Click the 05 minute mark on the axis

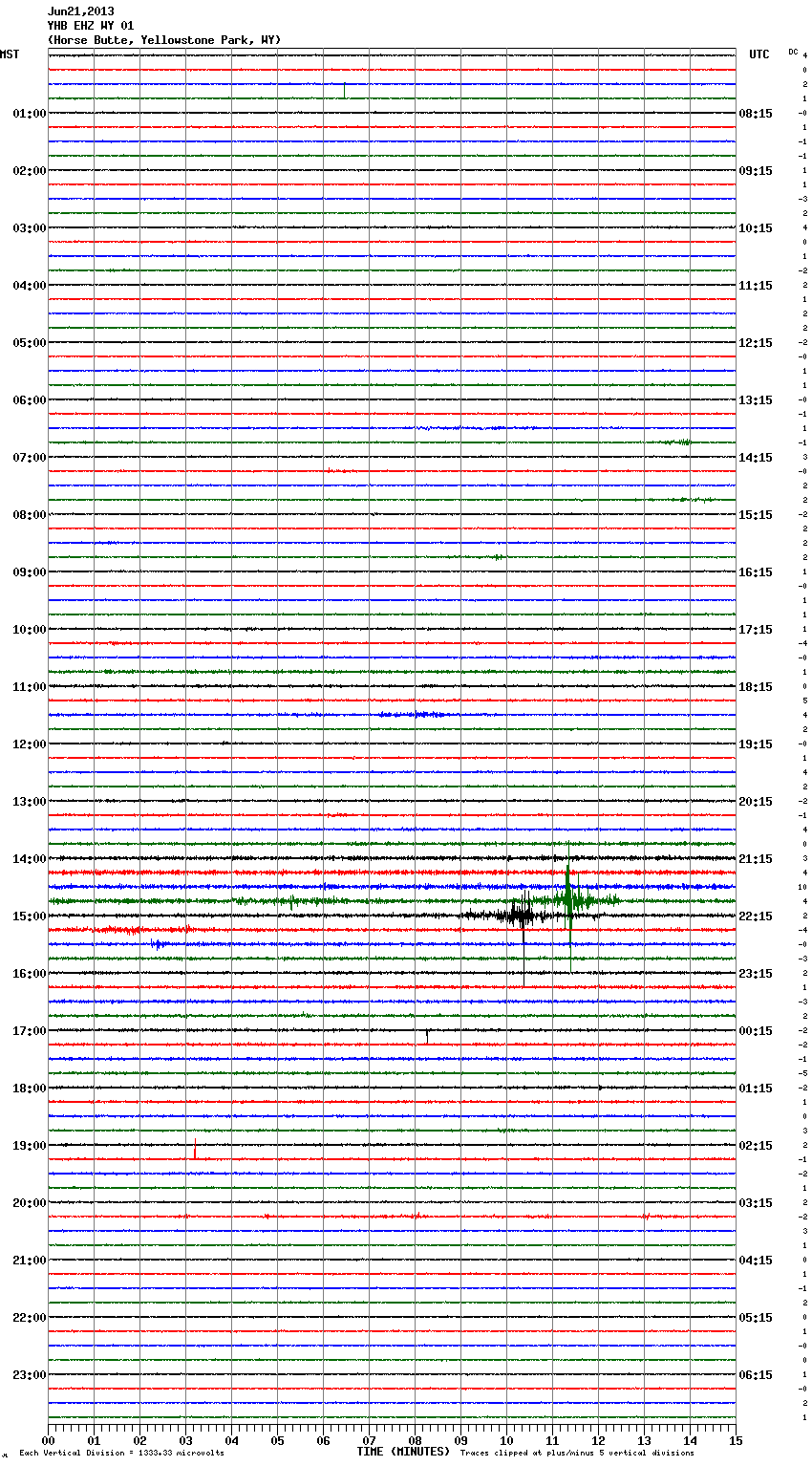coord(277,1440)
